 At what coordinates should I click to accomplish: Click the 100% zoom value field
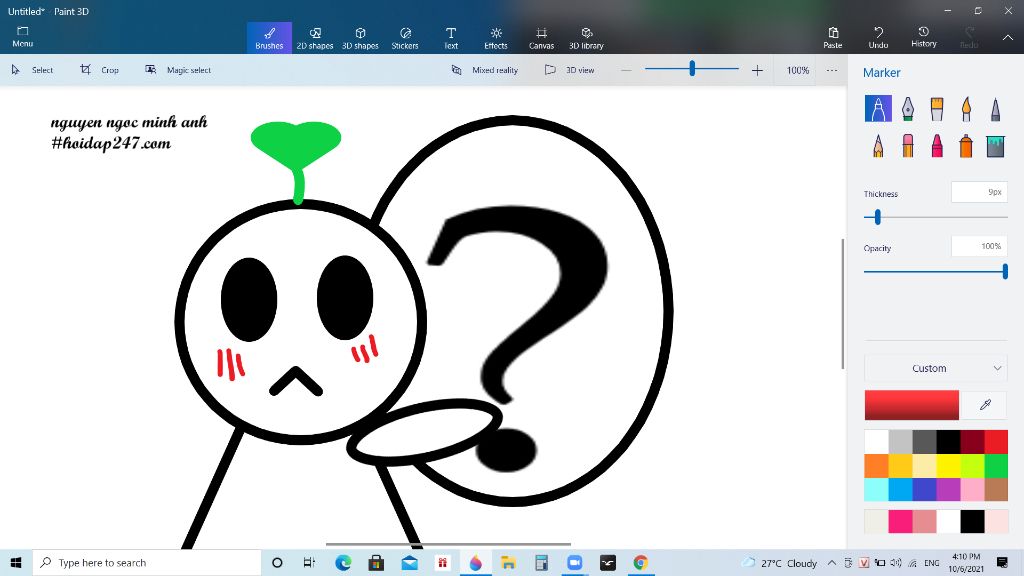pyautogui.click(x=797, y=70)
